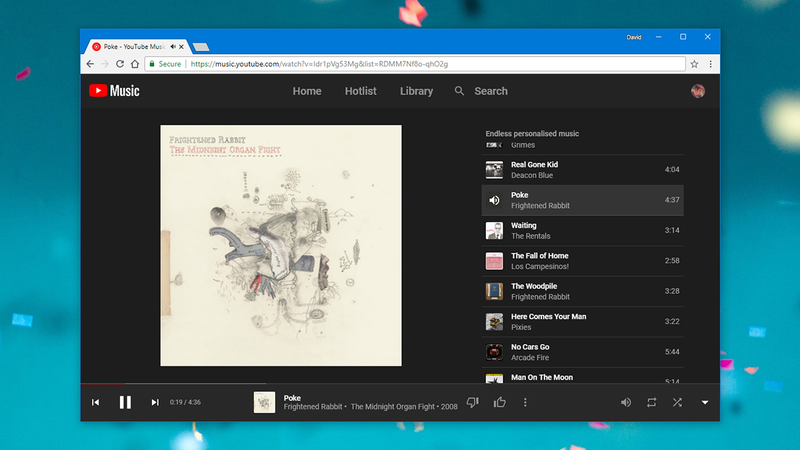This screenshot has height=450, width=800.
Task: Like the song Poke
Action: click(x=499, y=402)
